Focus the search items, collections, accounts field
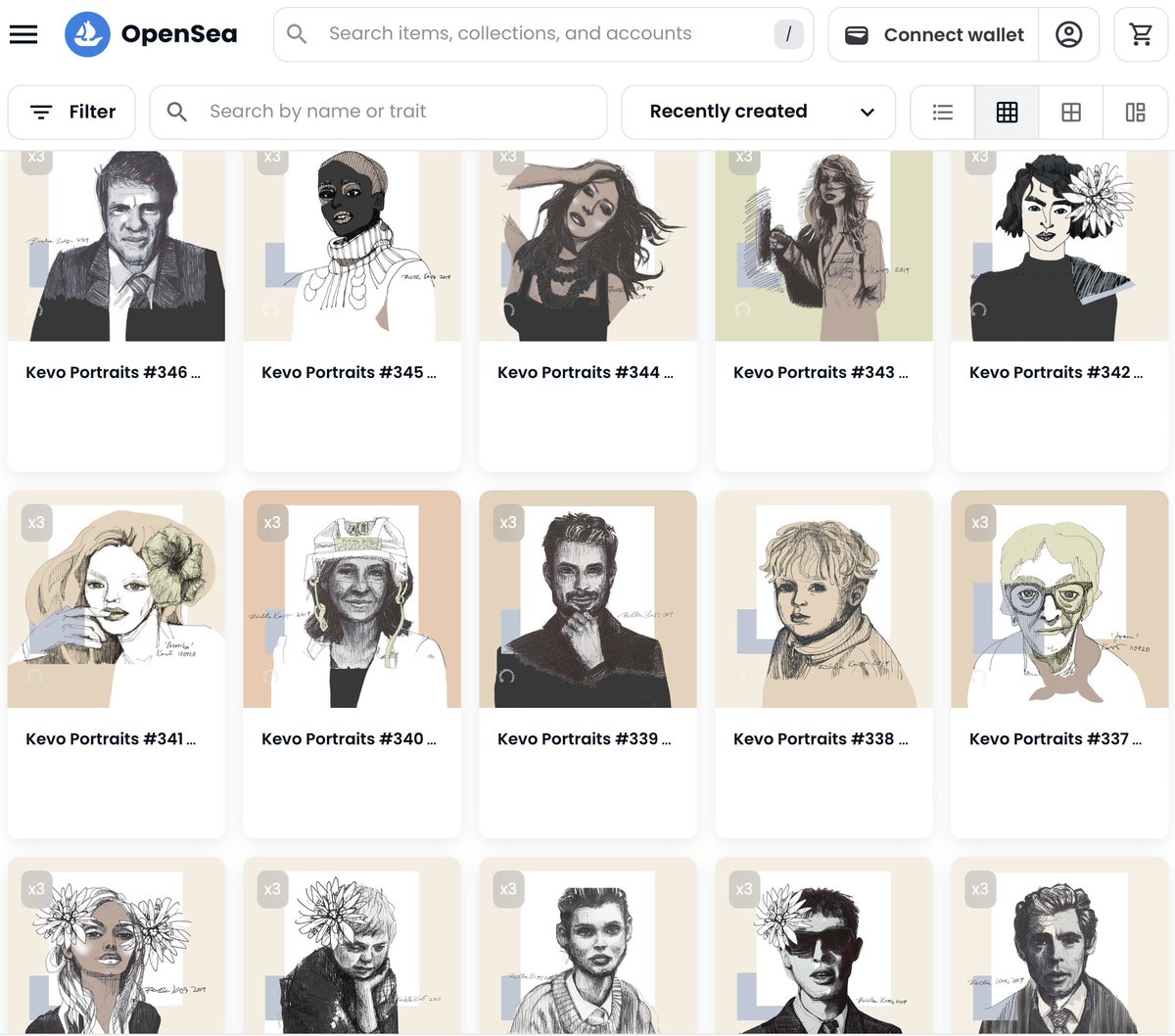Image resolution: width=1175 pixels, height=1036 pixels. coord(543,34)
